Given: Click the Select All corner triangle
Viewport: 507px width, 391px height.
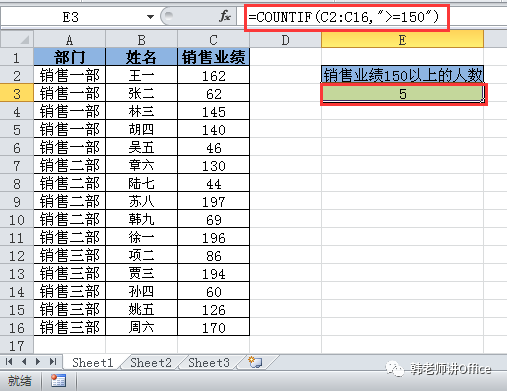Looking at the screenshot, I should [17, 40].
